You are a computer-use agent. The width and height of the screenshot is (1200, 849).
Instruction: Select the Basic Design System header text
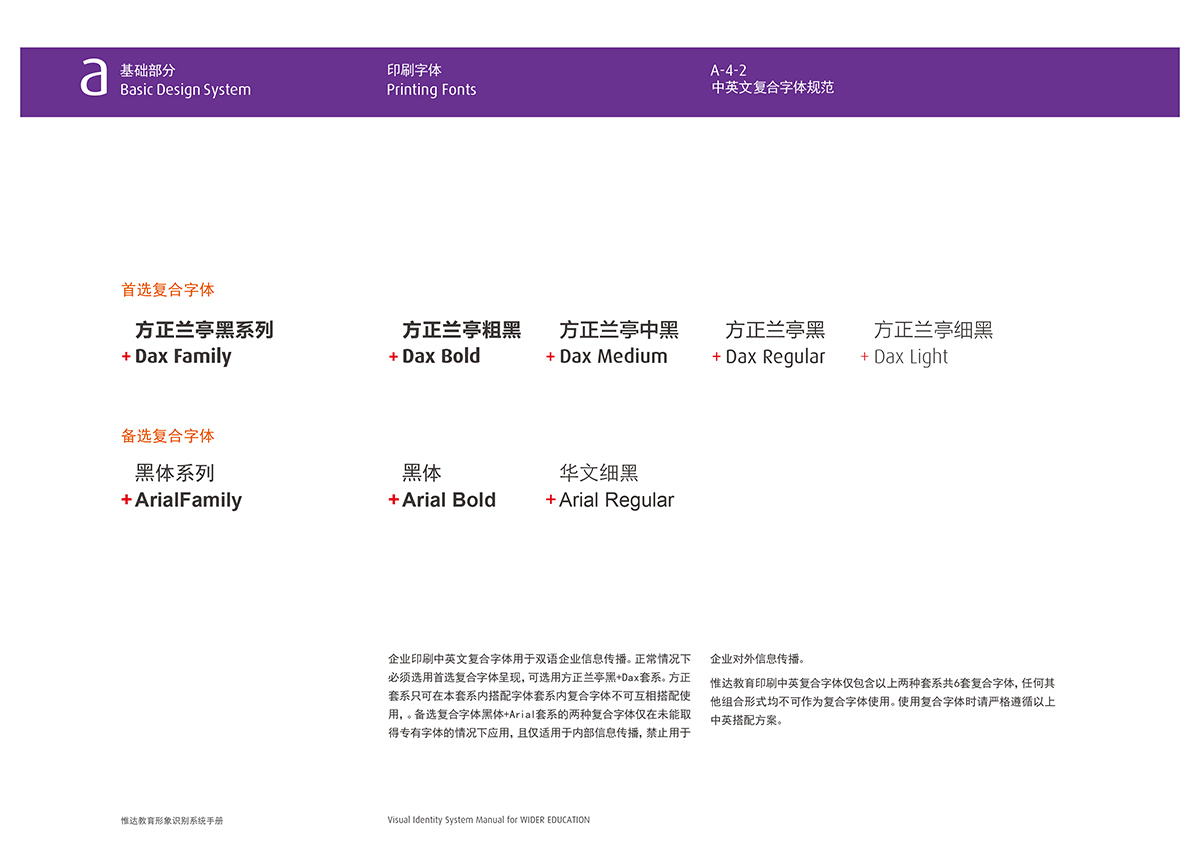185,90
